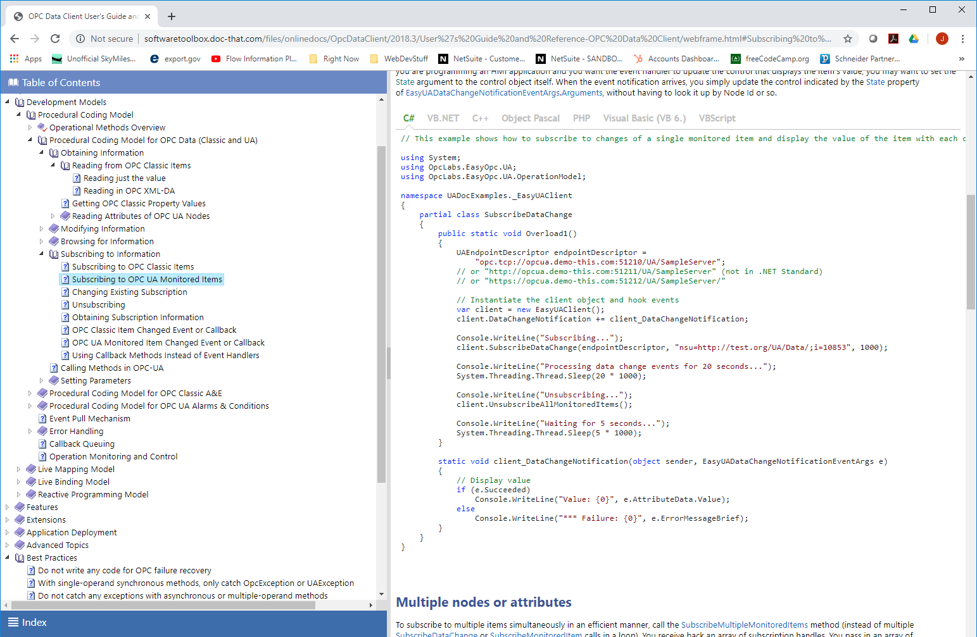Open the Index panel at the bottom

(x=34, y=622)
